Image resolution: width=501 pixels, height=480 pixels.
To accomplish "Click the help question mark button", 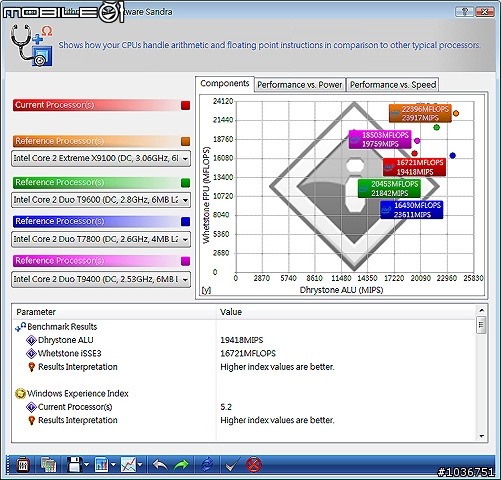I will [464, 12].
